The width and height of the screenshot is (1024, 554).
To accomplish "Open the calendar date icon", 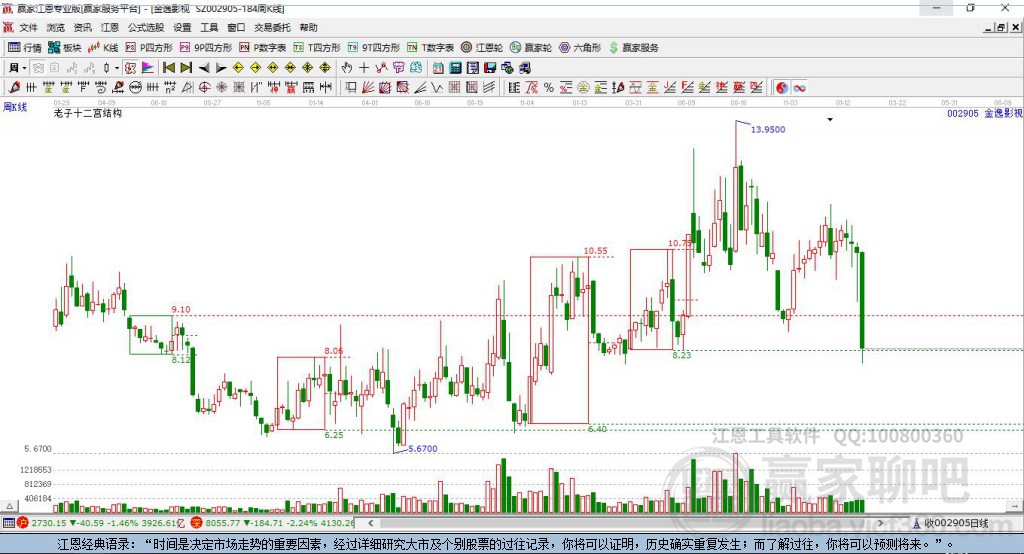I will coord(438,68).
